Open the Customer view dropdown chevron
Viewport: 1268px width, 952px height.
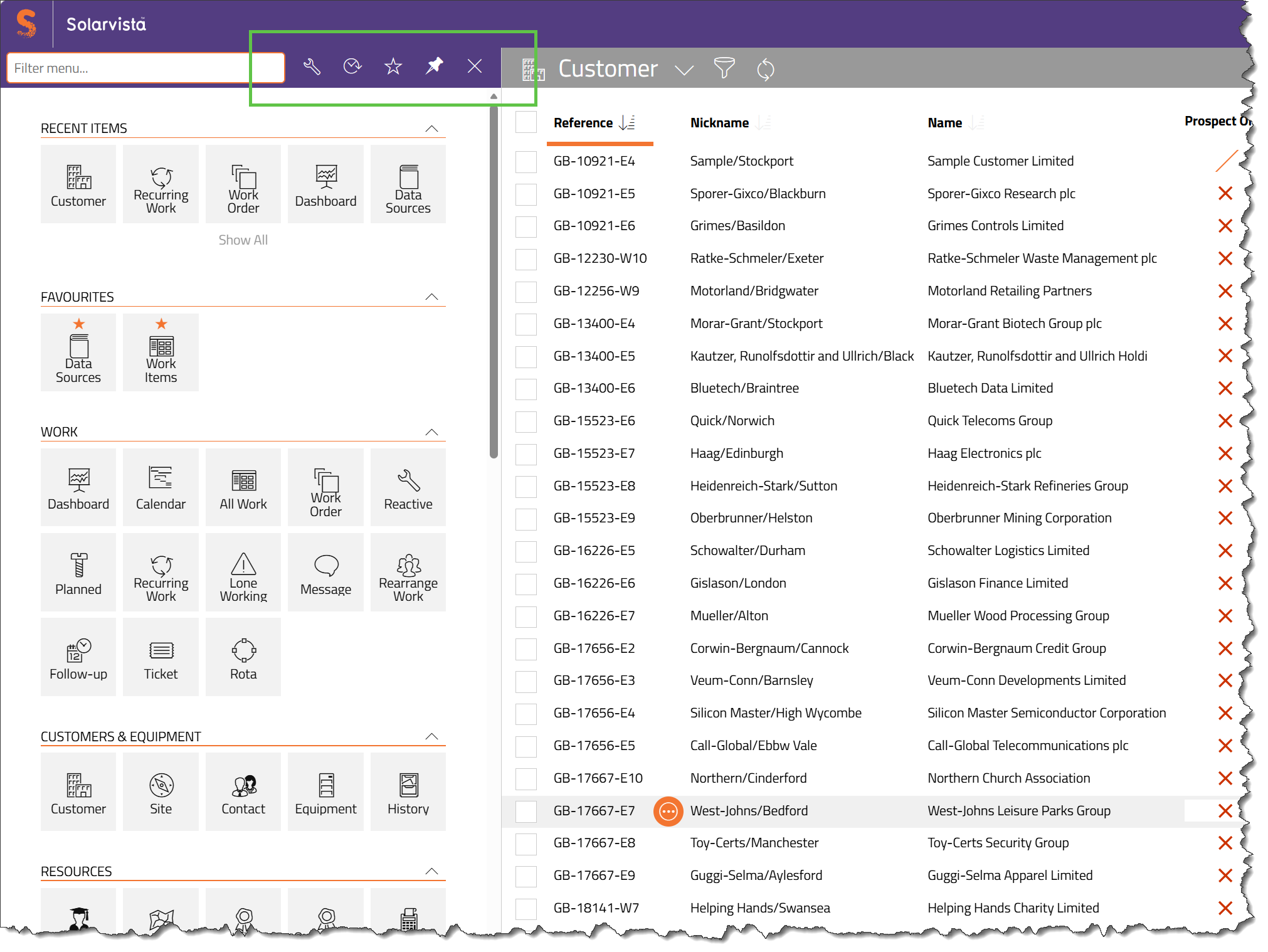click(684, 70)
